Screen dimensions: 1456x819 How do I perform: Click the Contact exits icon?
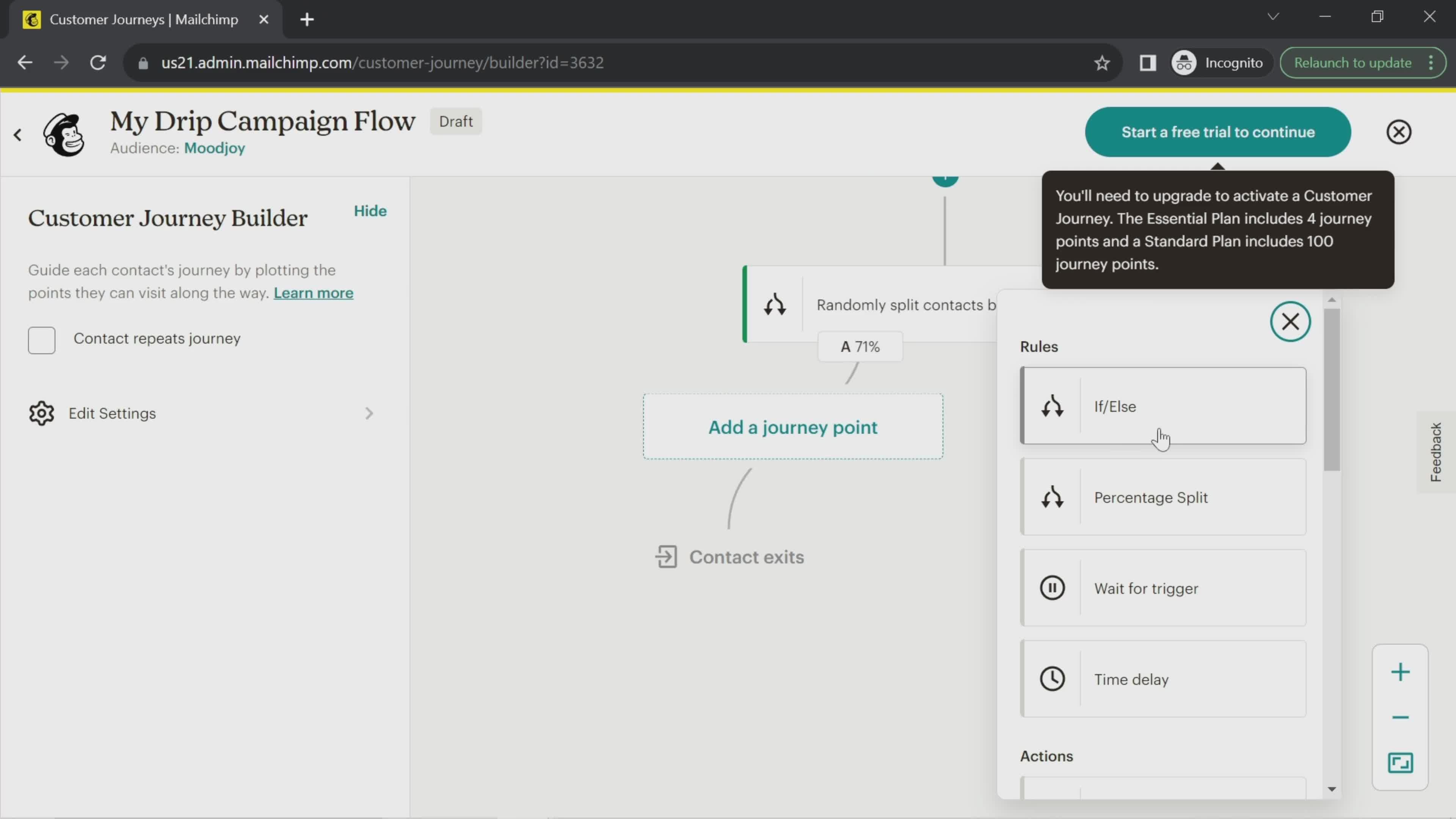665,557
